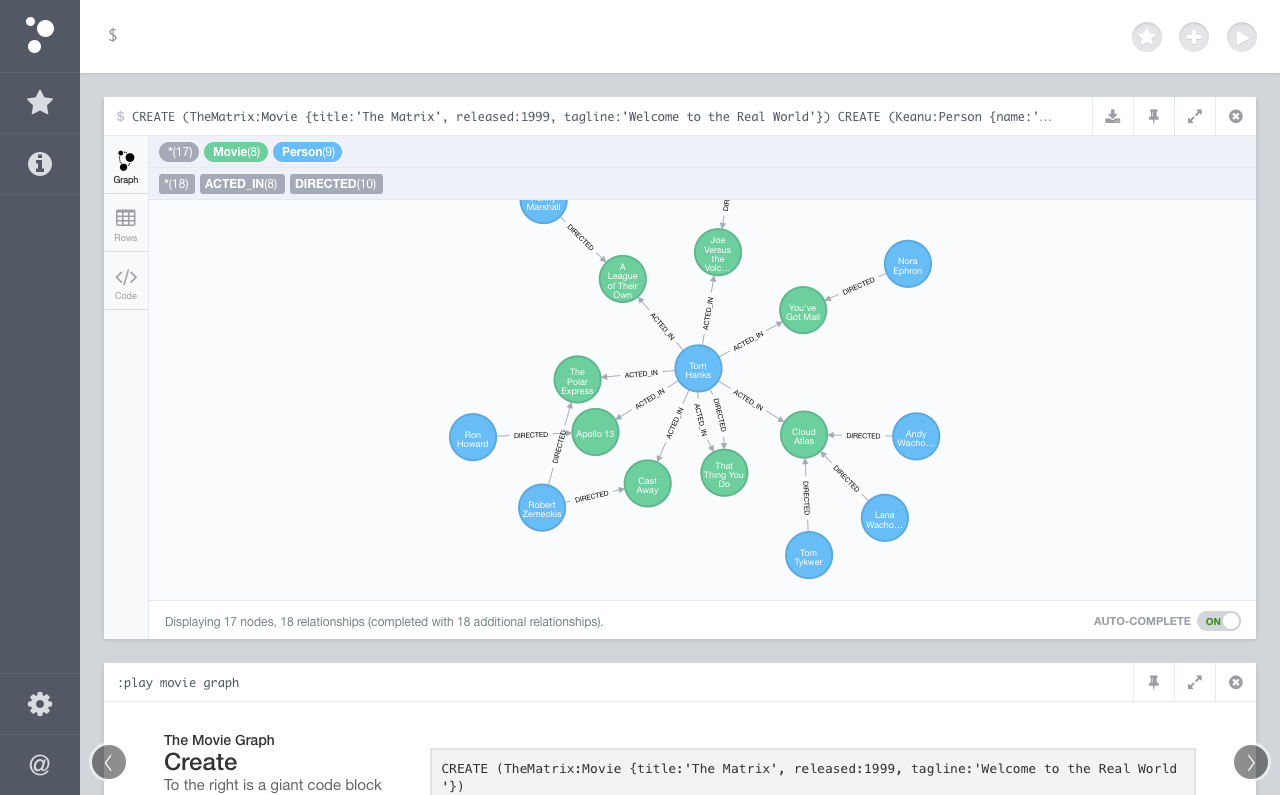1280x795 pixels.
Task: Select the Person(9) label badge
Action: pos(307,152)
